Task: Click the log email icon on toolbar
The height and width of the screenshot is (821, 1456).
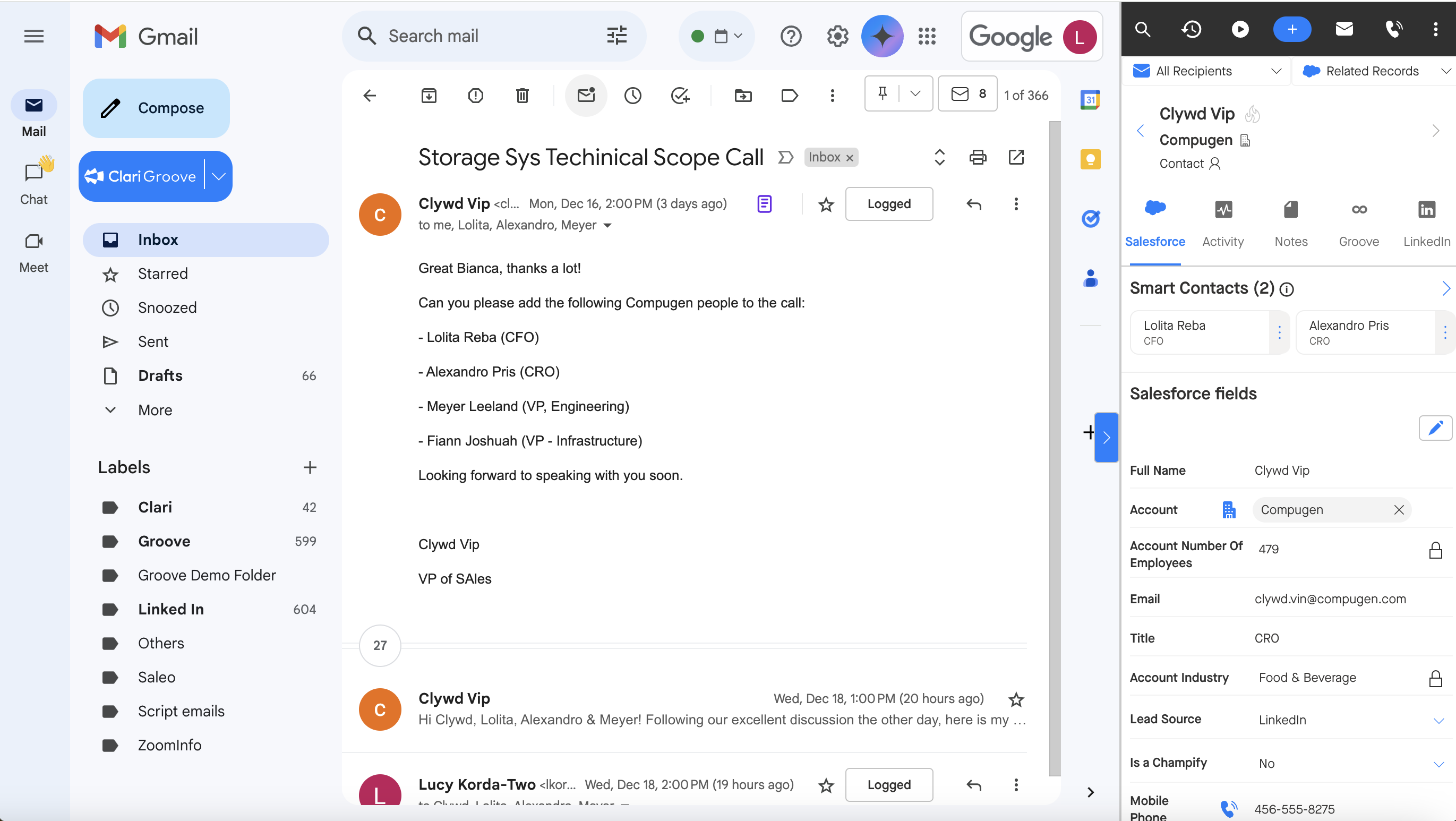Action: tap(586, 94)
